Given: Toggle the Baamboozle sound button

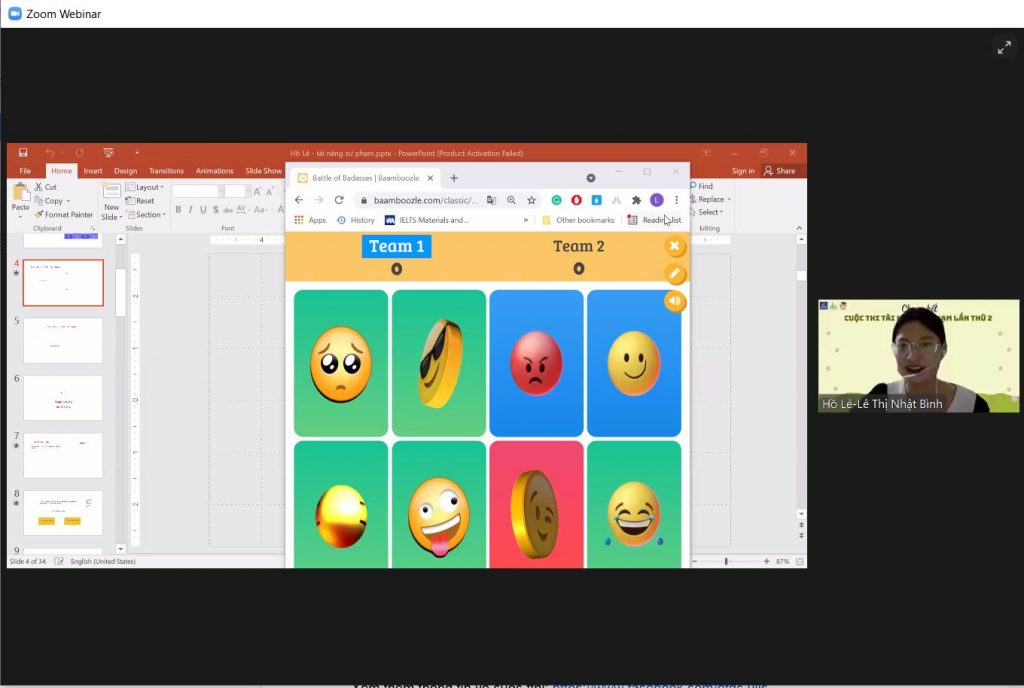Looking at the screenshot, I should point(675,301).
